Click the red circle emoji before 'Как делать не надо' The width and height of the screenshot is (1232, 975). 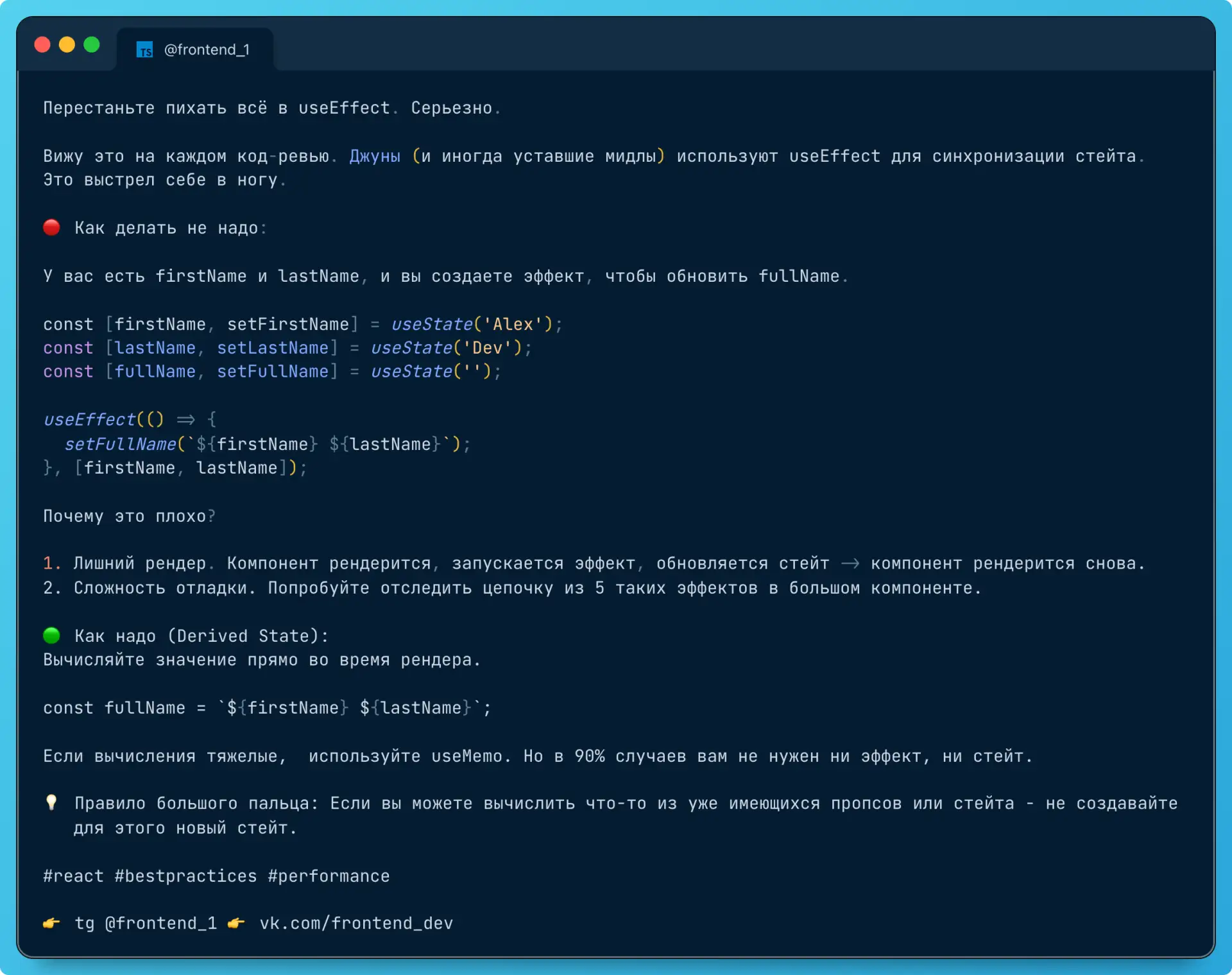[x=51, y=228]
